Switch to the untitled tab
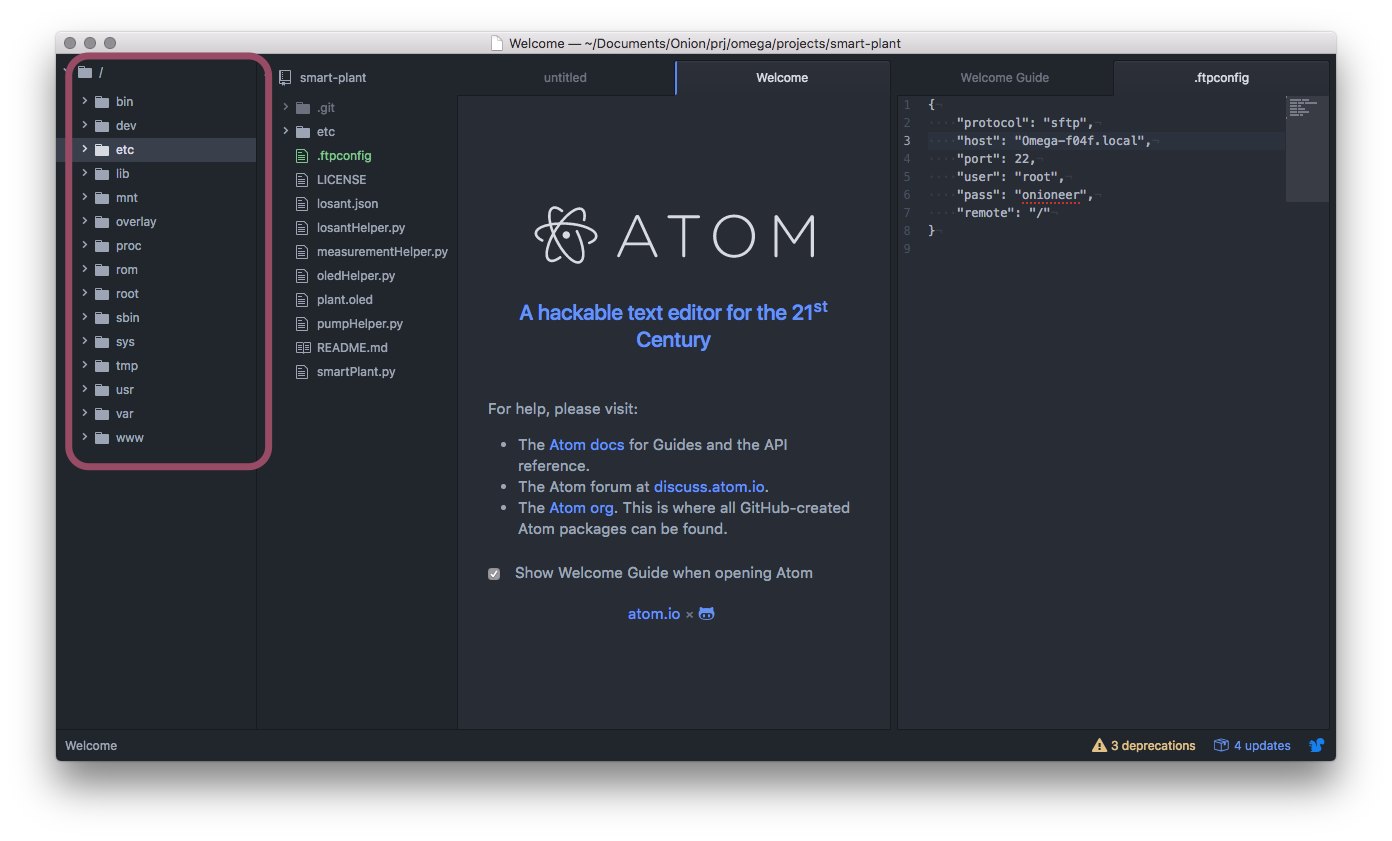 point(566,78)
